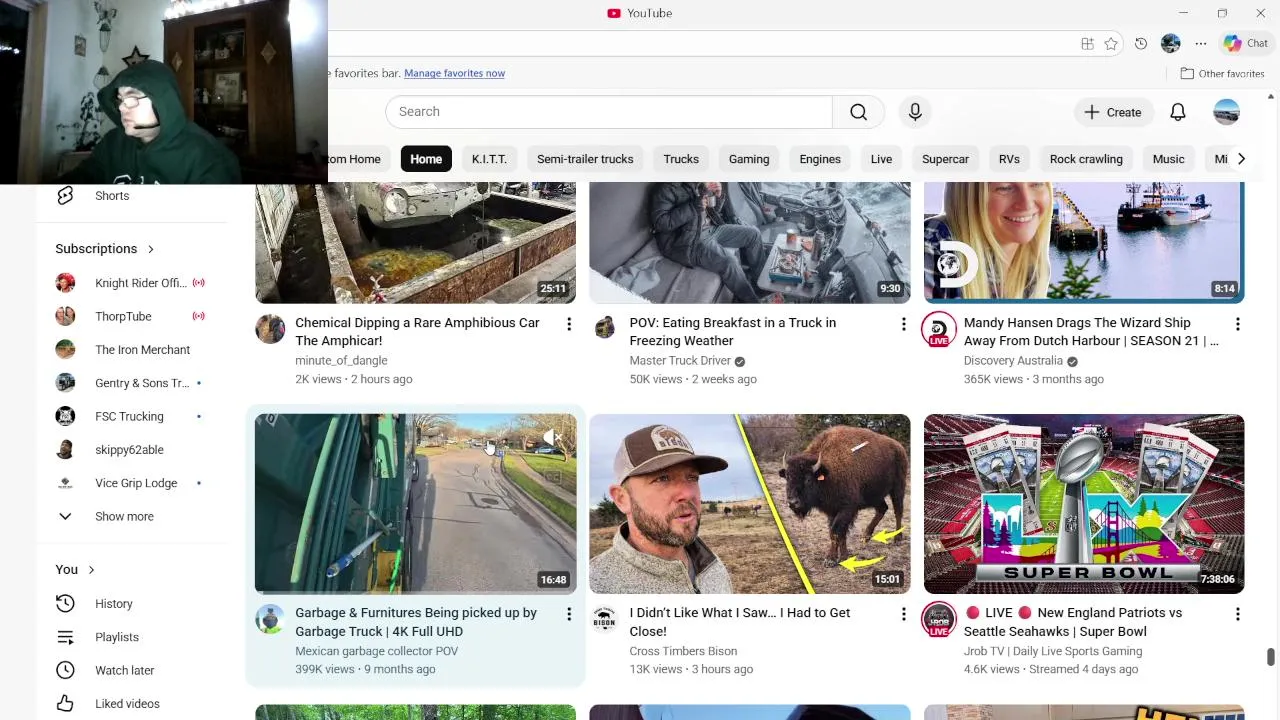Open more options for Super Bowl video
Viewport: 1280px width, 720px height.
tap(1237, 614)
